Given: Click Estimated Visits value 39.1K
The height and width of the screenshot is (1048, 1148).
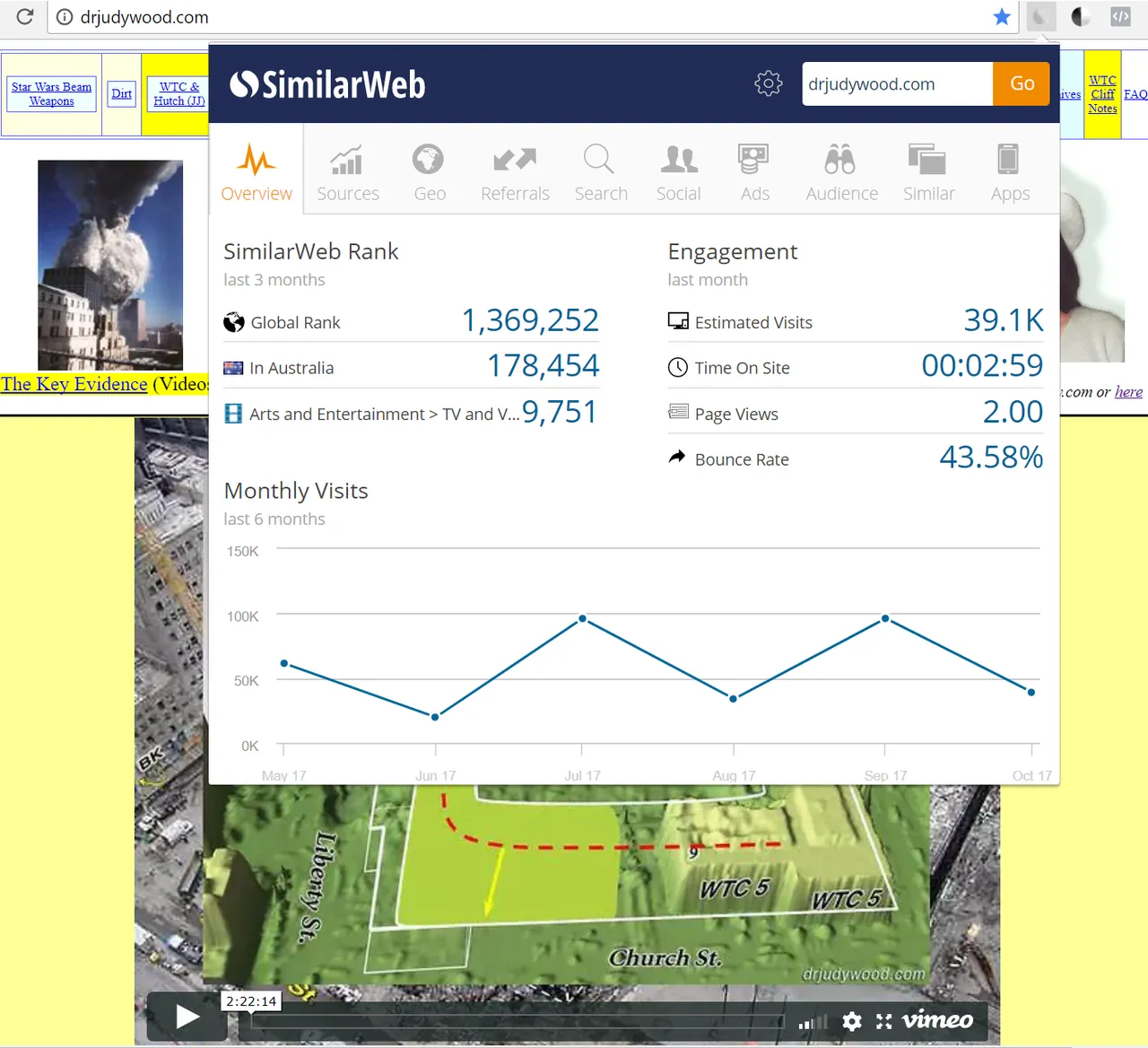Looking at the screenshot, I should 1004,320.
